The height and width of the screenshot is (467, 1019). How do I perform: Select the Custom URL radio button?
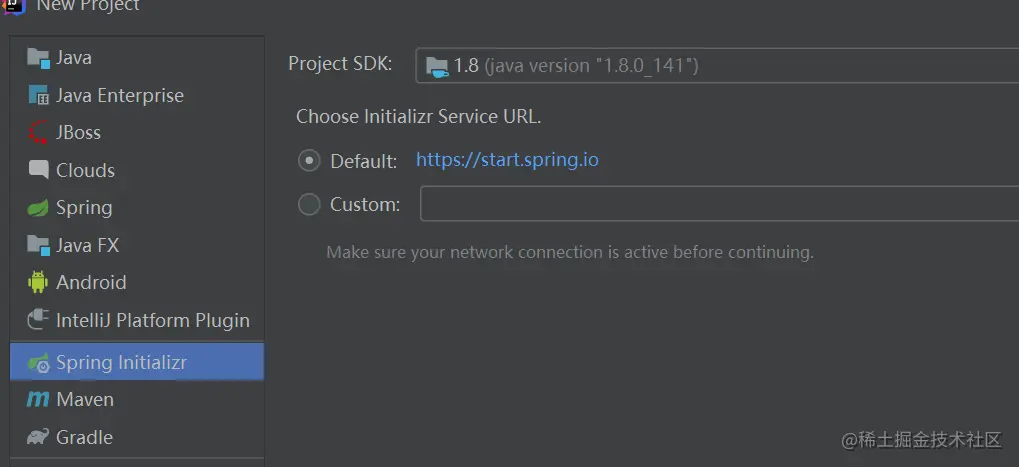310,205
